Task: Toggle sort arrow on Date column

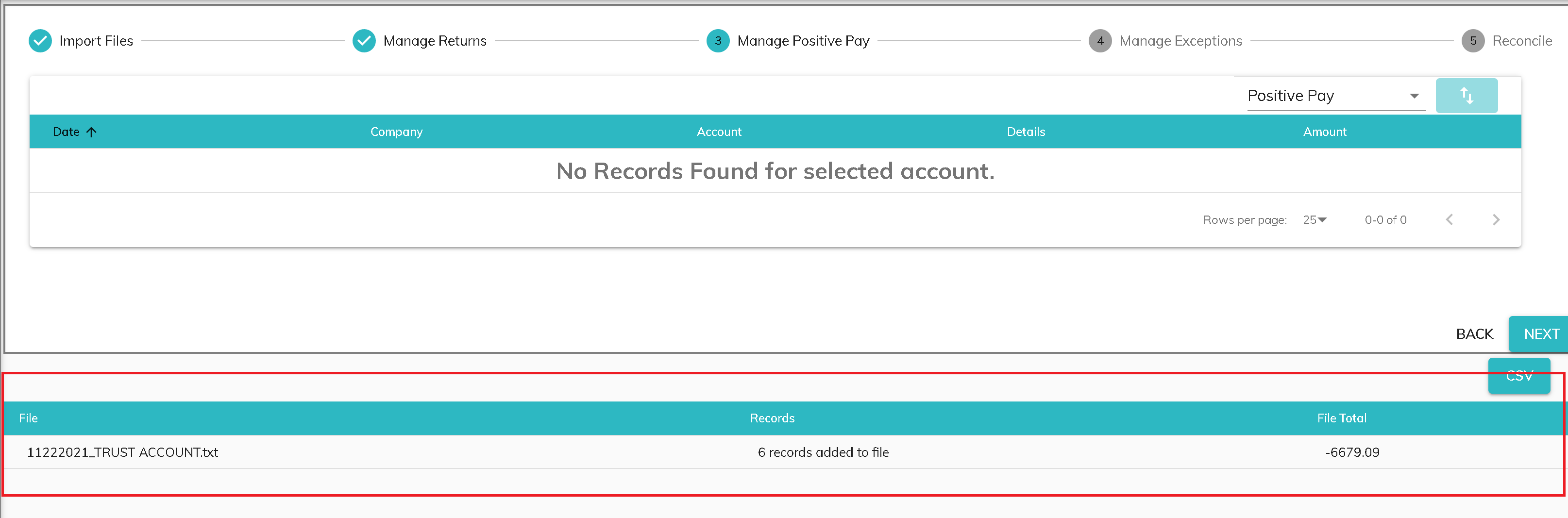Action: [92, 132]
